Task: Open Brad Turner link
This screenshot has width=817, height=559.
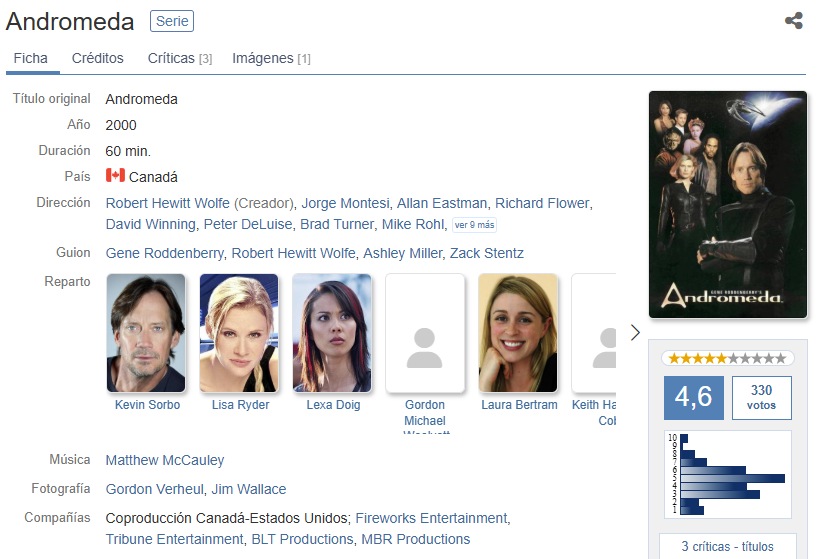Action: [x=337, y=224]
